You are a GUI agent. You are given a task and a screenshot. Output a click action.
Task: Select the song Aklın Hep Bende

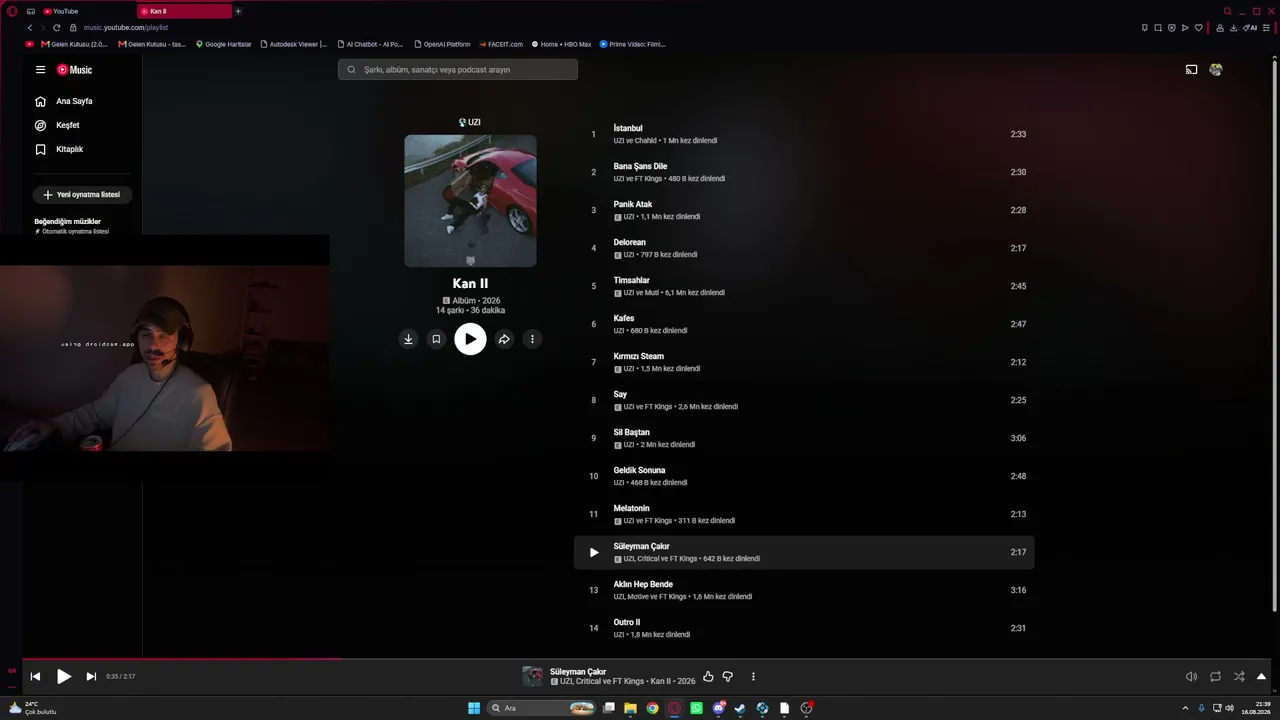[643, 584]
